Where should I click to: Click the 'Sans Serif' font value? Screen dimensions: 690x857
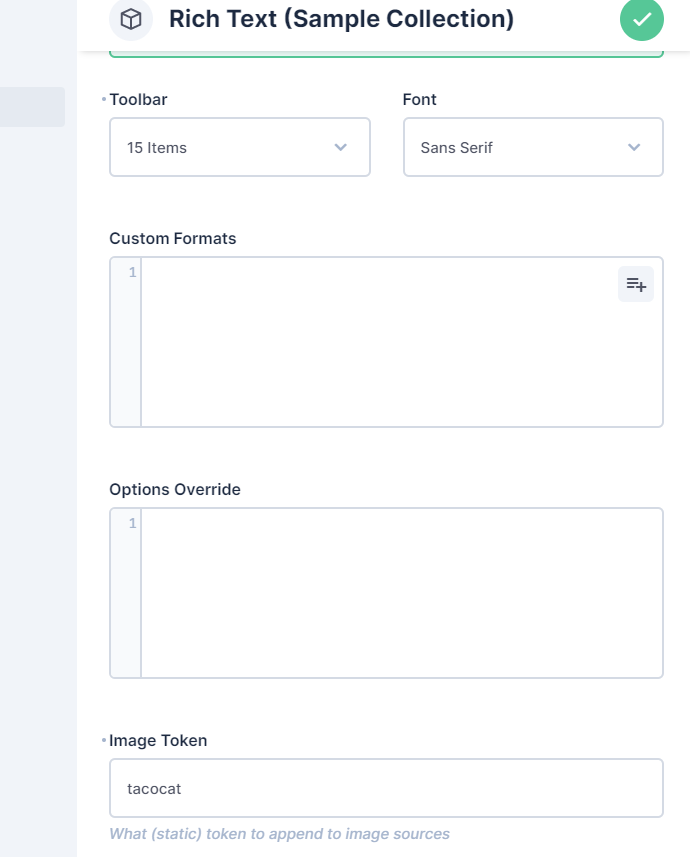(457, 148)
